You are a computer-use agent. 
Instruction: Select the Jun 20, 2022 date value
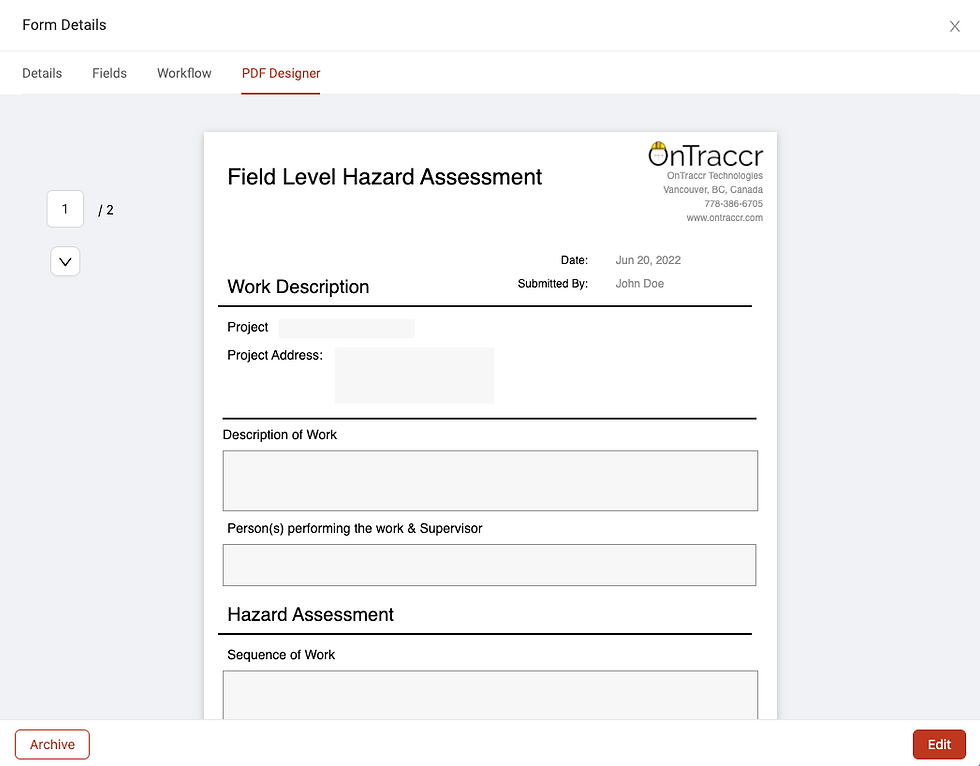[x=648, y=260]
